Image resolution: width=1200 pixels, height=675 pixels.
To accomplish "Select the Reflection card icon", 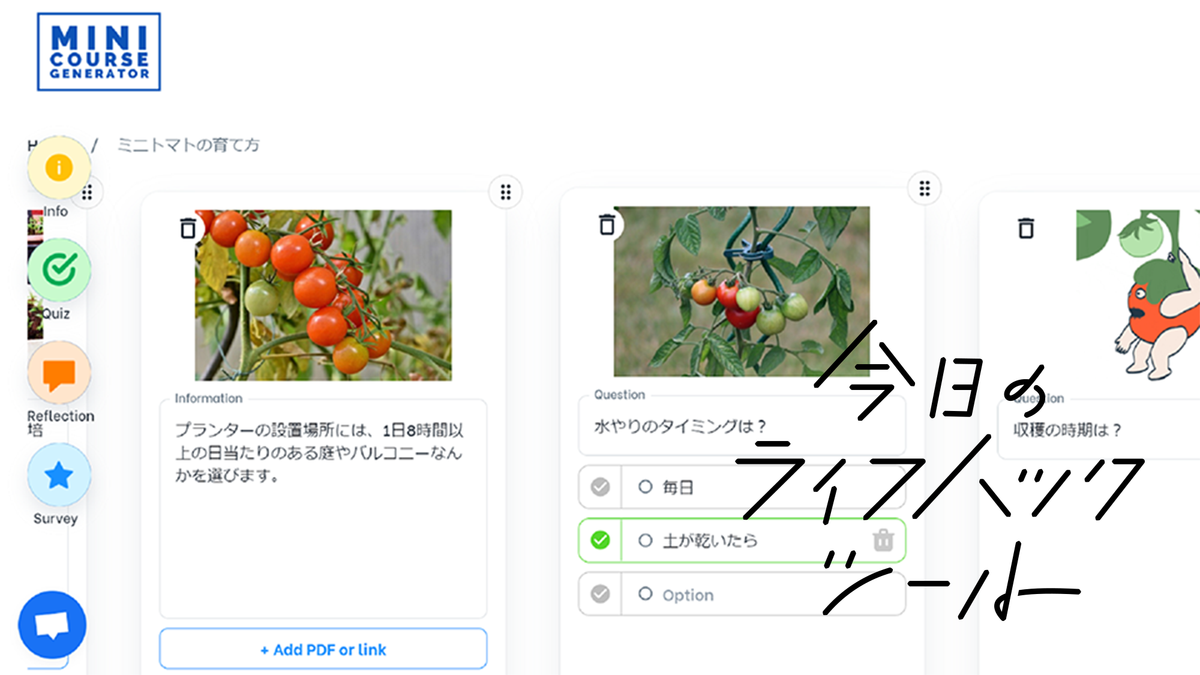I will (x=59, y=373).
